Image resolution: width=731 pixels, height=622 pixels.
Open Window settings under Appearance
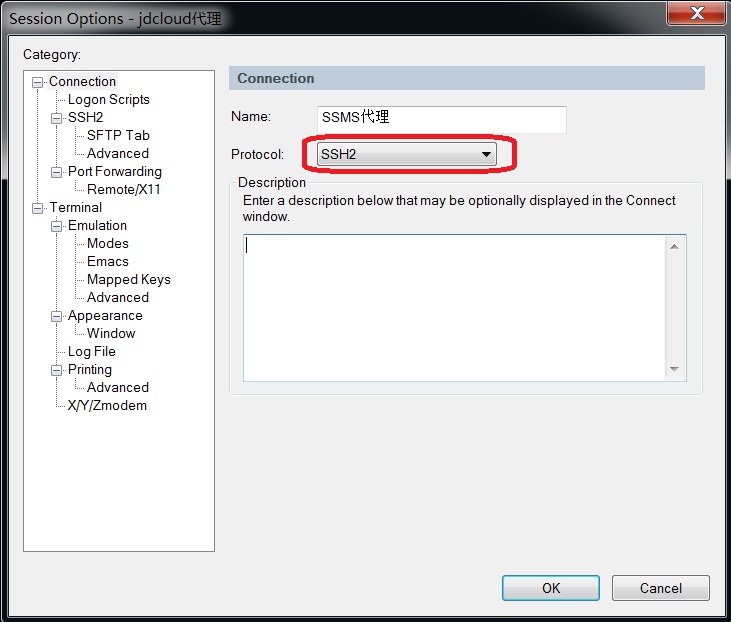coord(111,333)
